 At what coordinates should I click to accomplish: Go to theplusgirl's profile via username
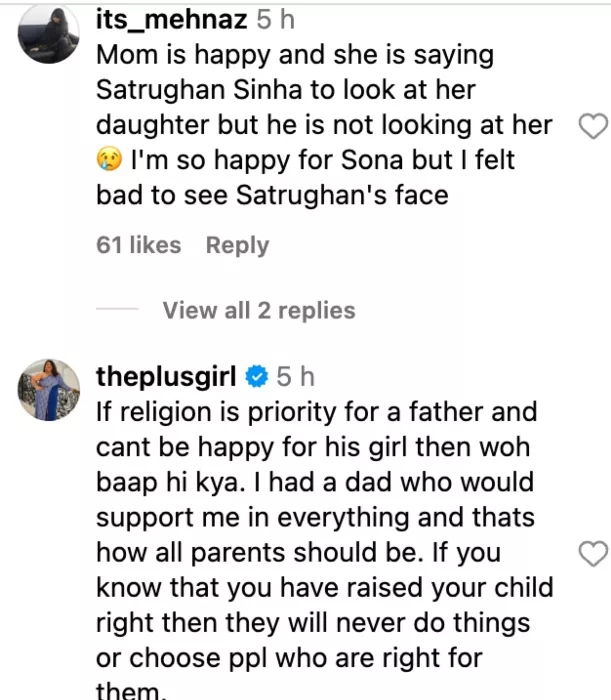(x=166, y=377)
